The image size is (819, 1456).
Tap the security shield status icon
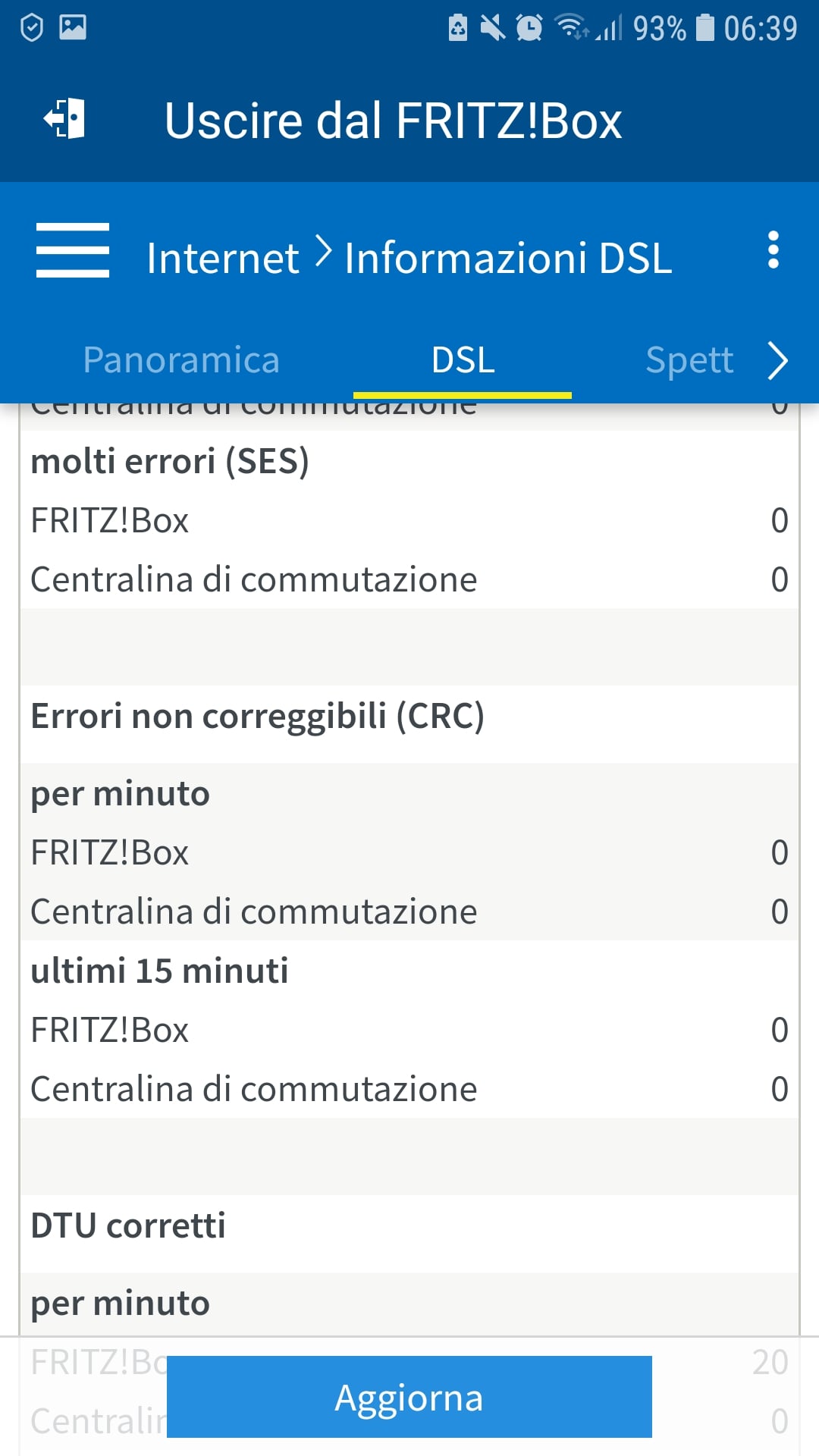32,28
